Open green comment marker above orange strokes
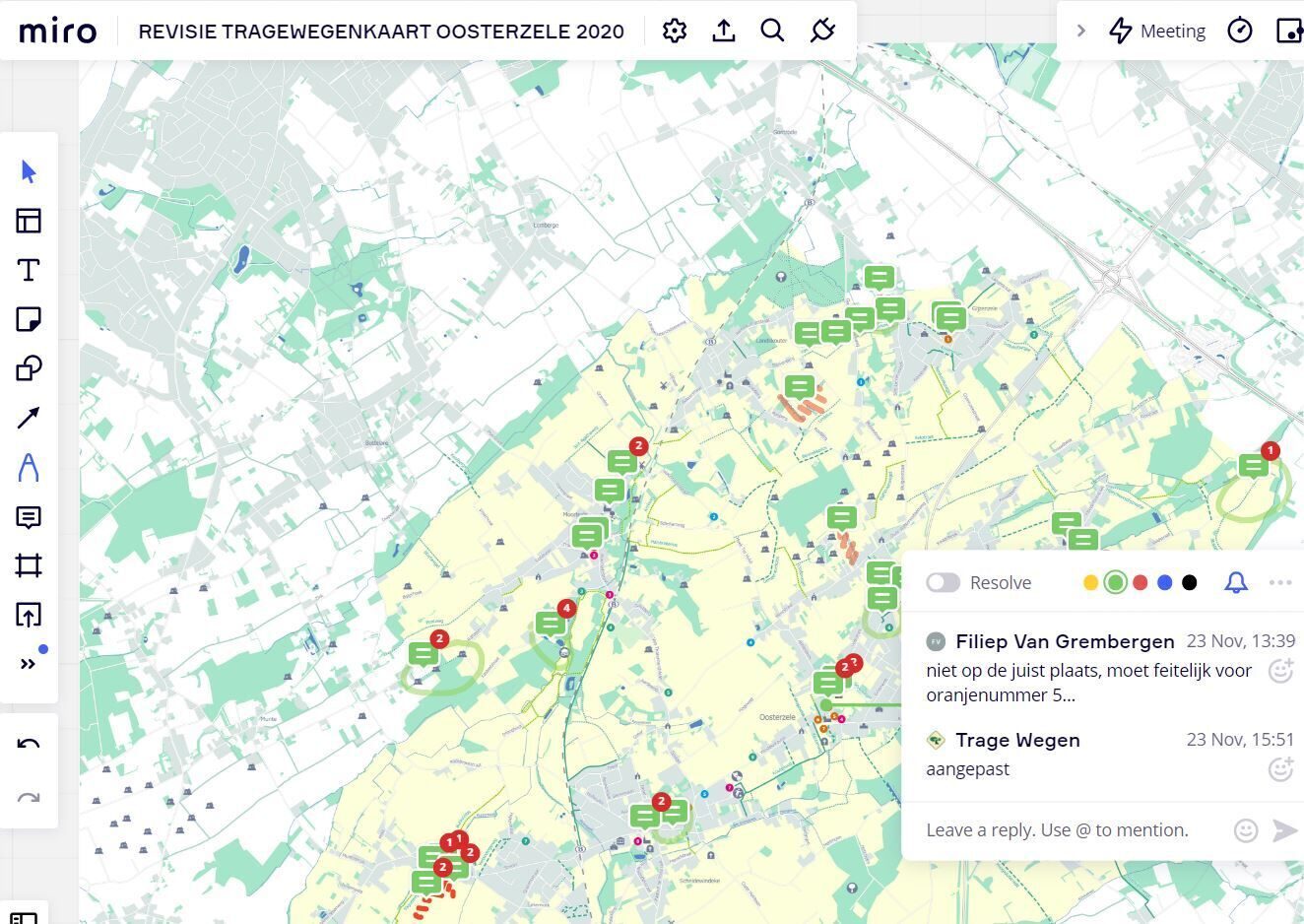 pyautogui.click(x=800, y=386)
